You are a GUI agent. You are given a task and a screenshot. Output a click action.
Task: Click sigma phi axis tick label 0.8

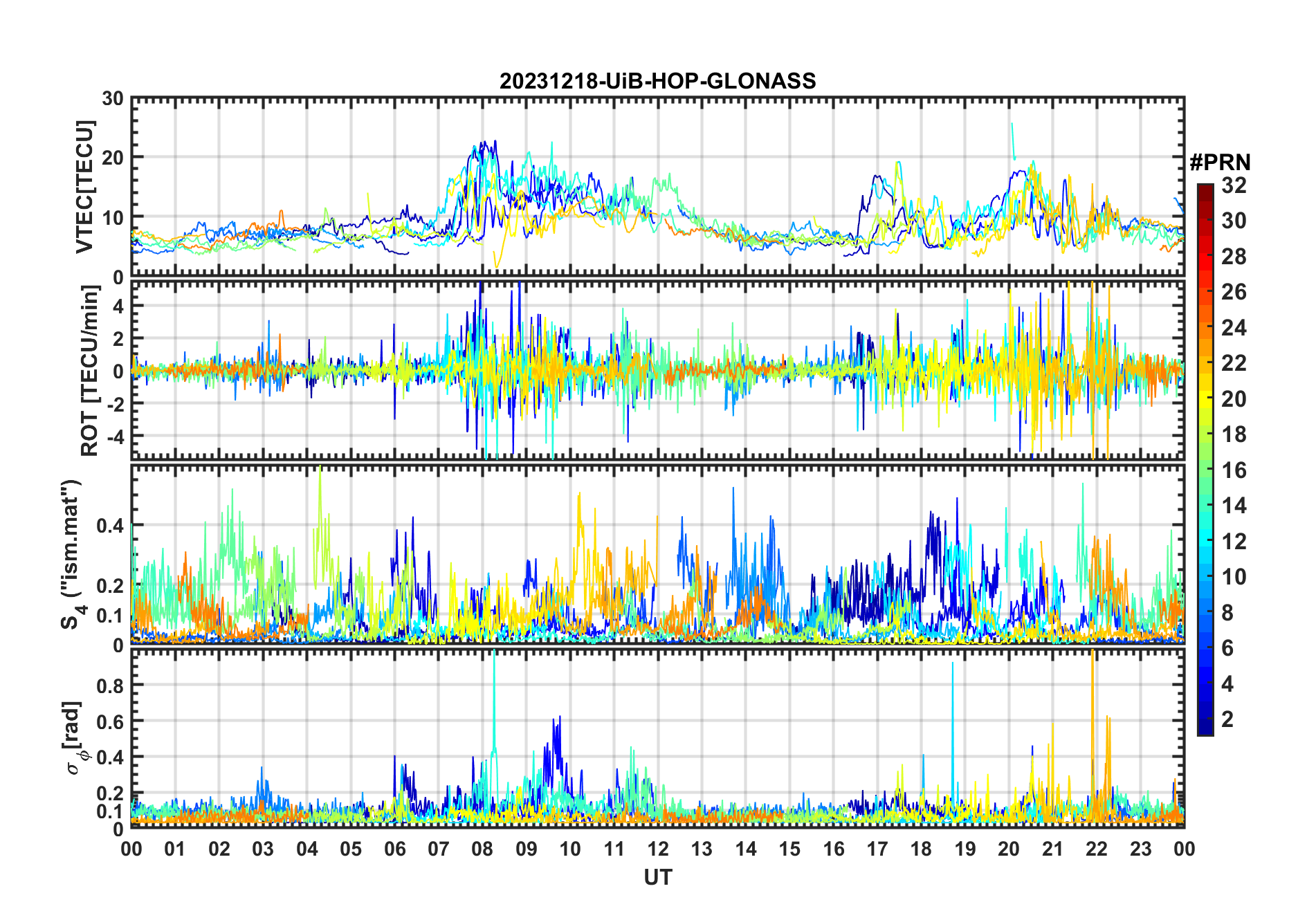(110, 686)
